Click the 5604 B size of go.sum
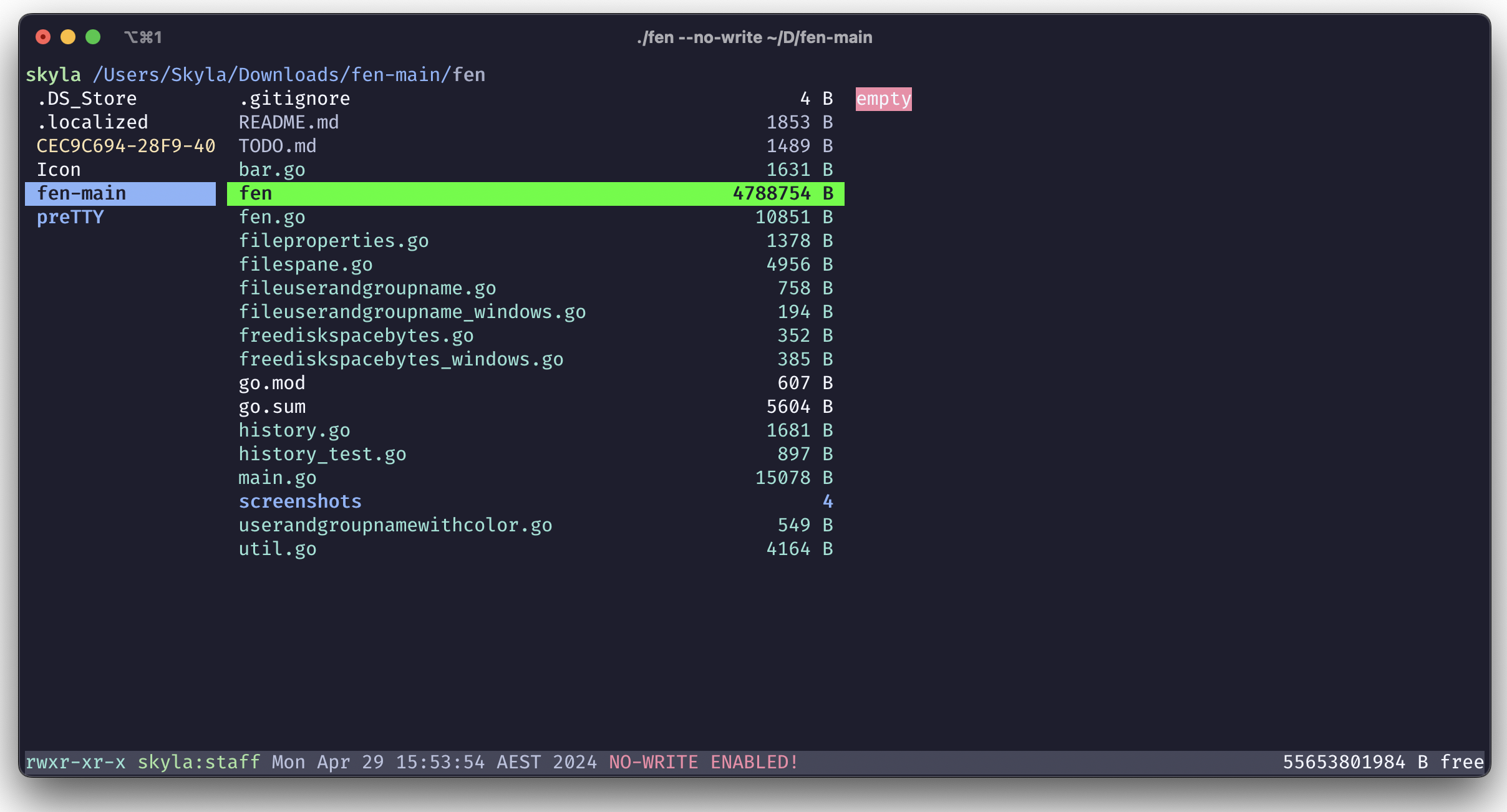The image size is (1507, 812). pos(800,407)
